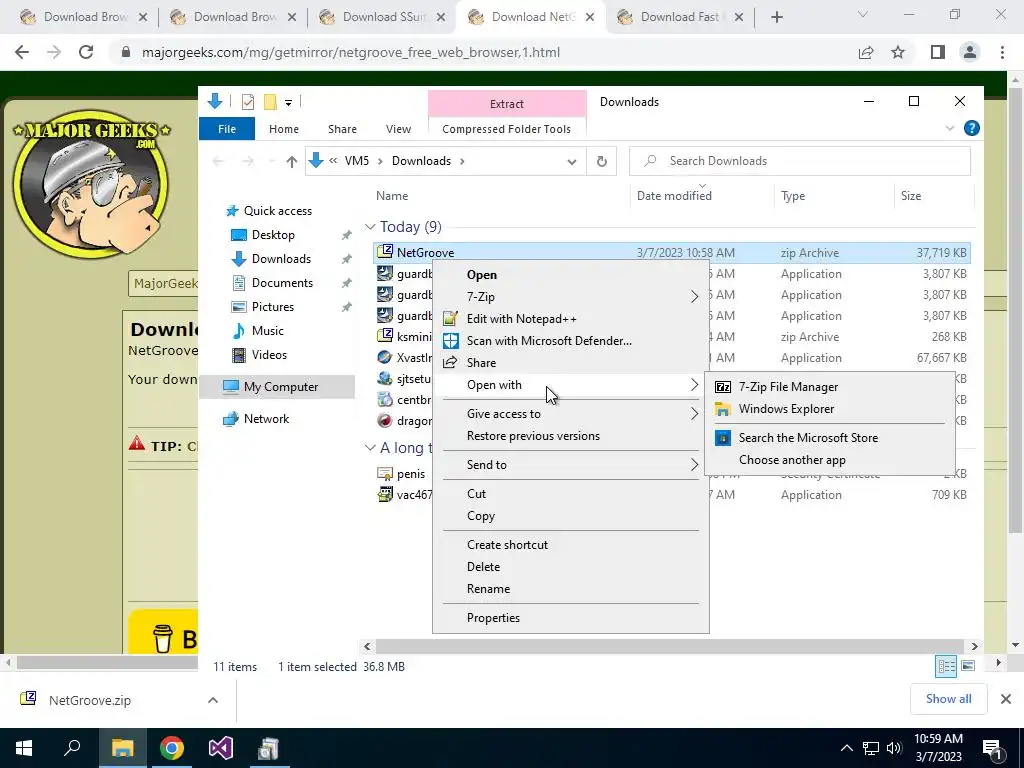Open Music in the navigation pane
Viewport: 1024px width, 768px height.
268,330
